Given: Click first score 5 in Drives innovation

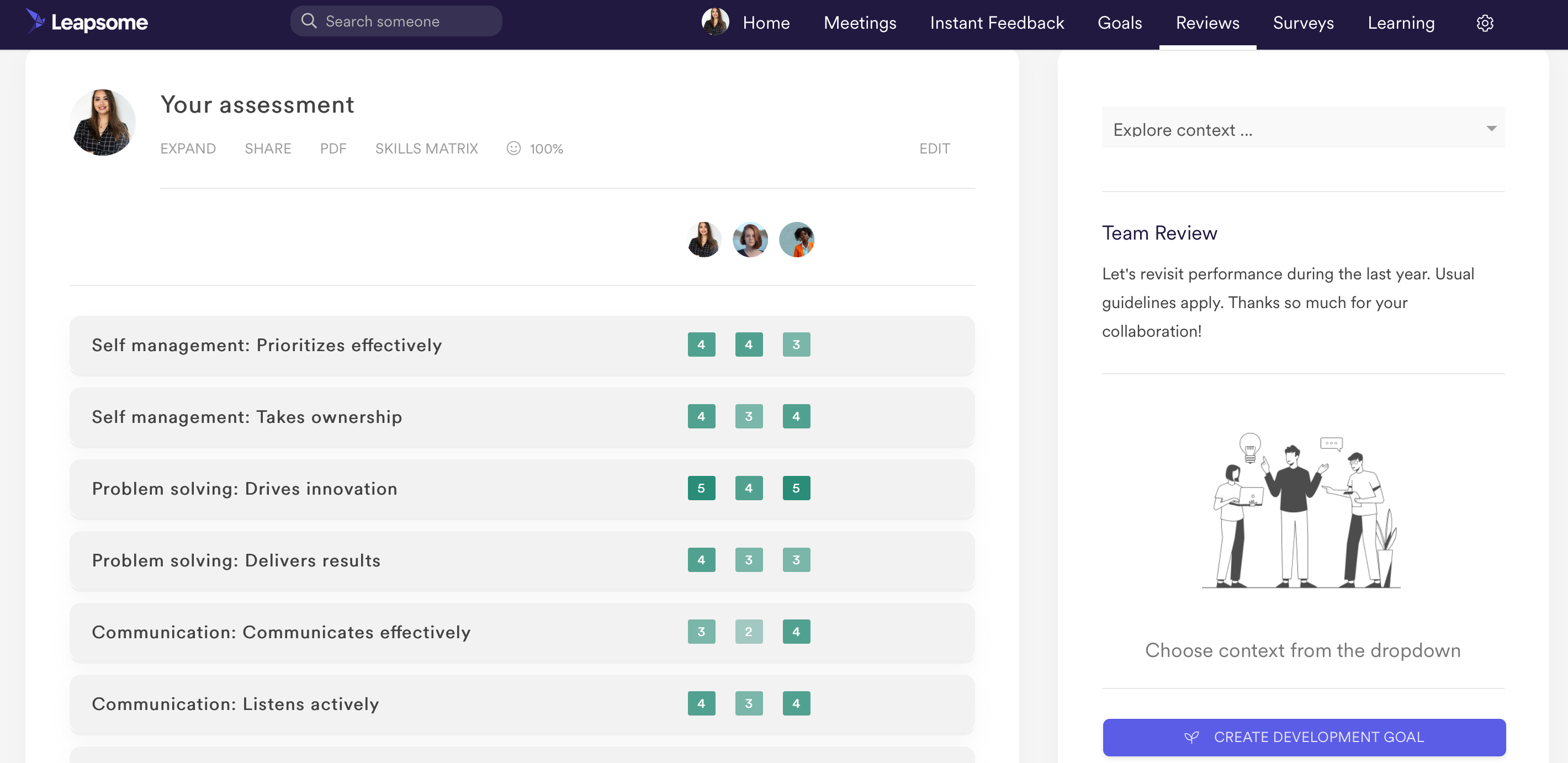Looking at the screenshot, I should pos(701,488).
